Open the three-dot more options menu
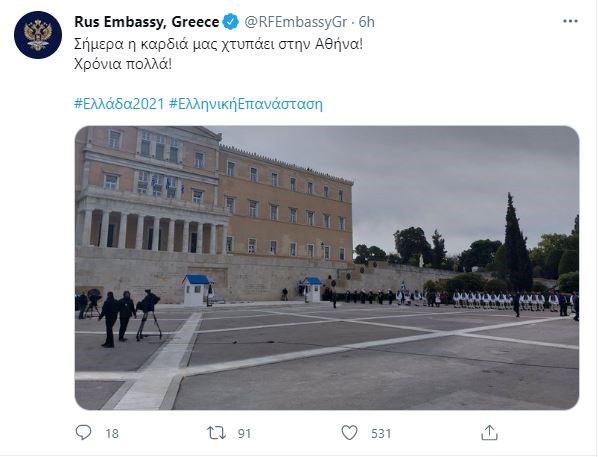This screenshot has height=457, width=598. (x=570, y=21)
